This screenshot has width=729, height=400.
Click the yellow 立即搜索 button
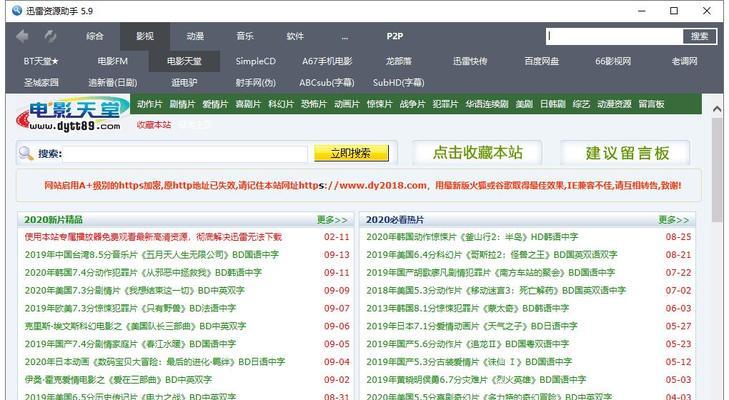point(351,153)
